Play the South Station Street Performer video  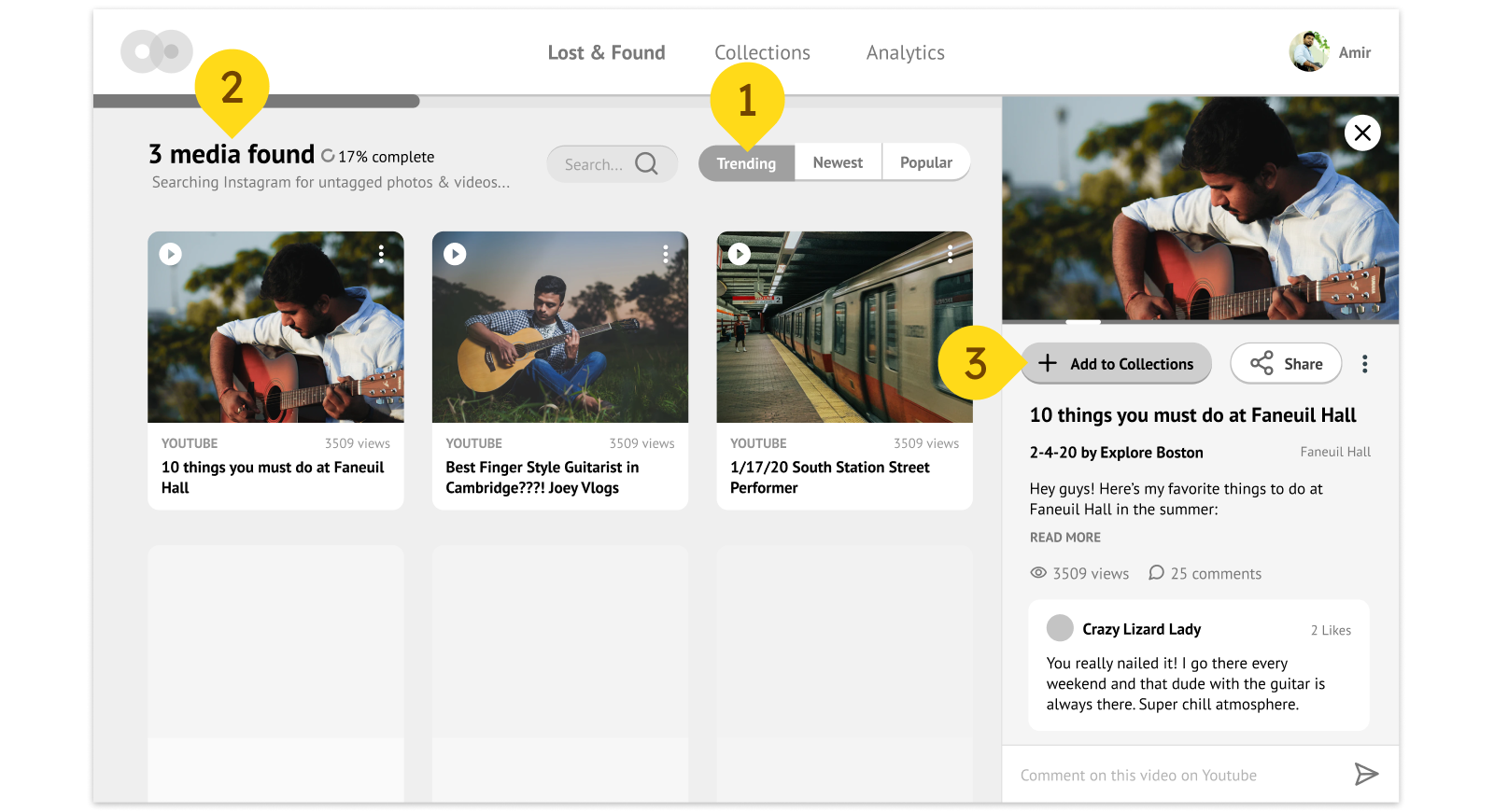(740, 254)
